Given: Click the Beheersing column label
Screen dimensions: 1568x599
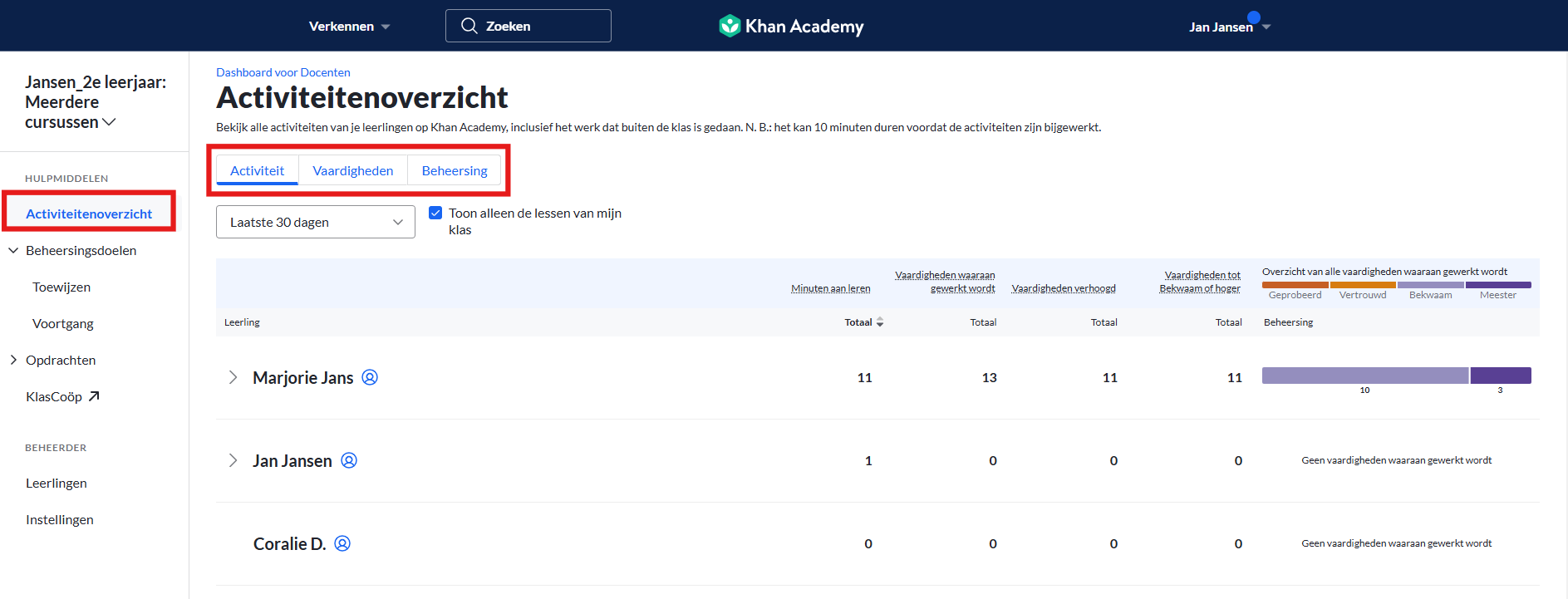Looking at the screenshot, I should pyautogui.click(x=1288, y=322).
